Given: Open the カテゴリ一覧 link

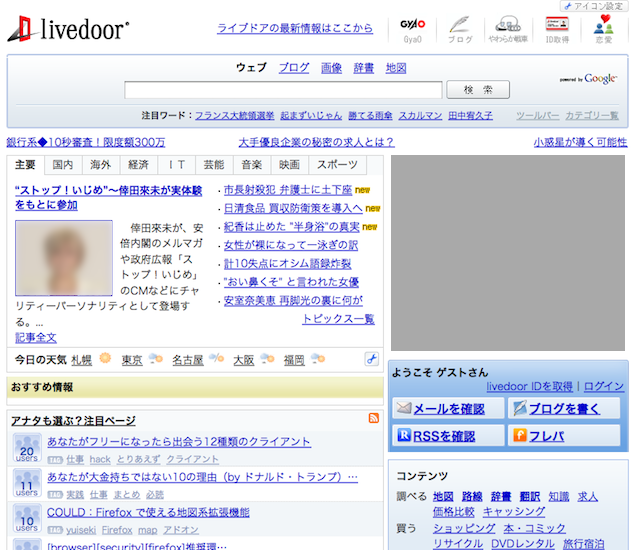Looking at the screenshot, I should pyautogui.click(x=592, y=116).
